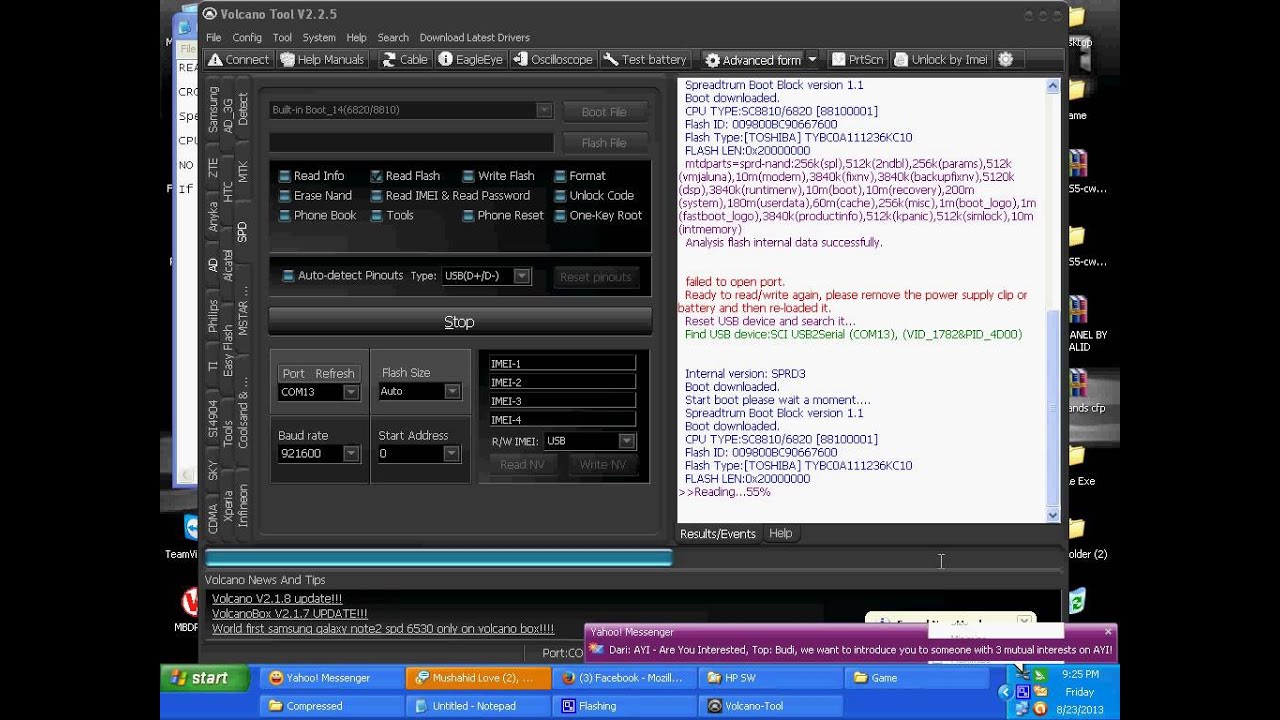1280x720 pixels.
Task: Switch to Untitled - Notepad in taskbar
Action: tap(479, 706)
